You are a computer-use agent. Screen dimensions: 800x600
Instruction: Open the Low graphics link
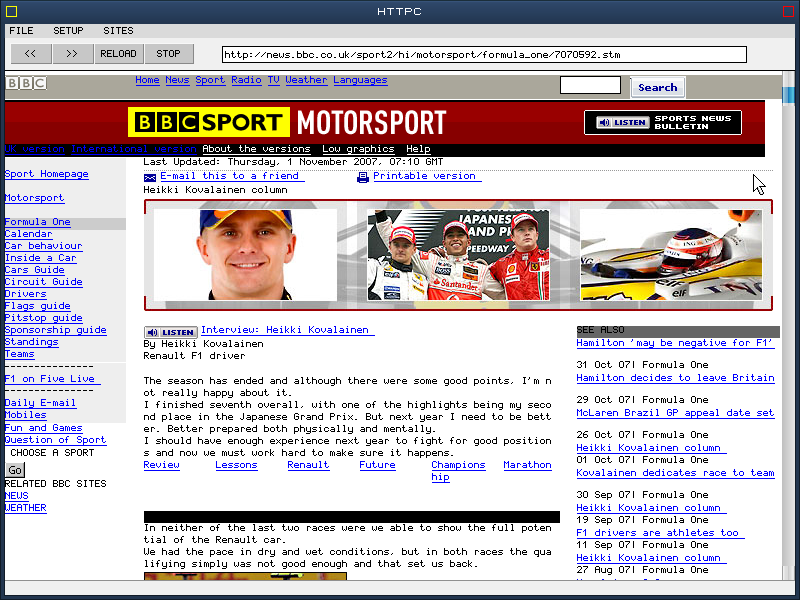click(x=358, y=149)
